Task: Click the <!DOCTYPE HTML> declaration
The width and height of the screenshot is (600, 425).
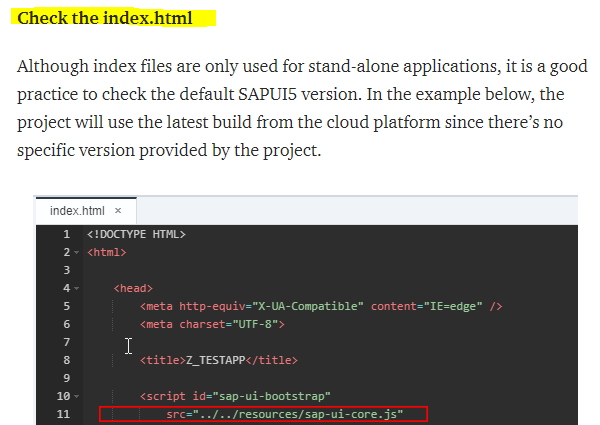Action: [136, 234]
